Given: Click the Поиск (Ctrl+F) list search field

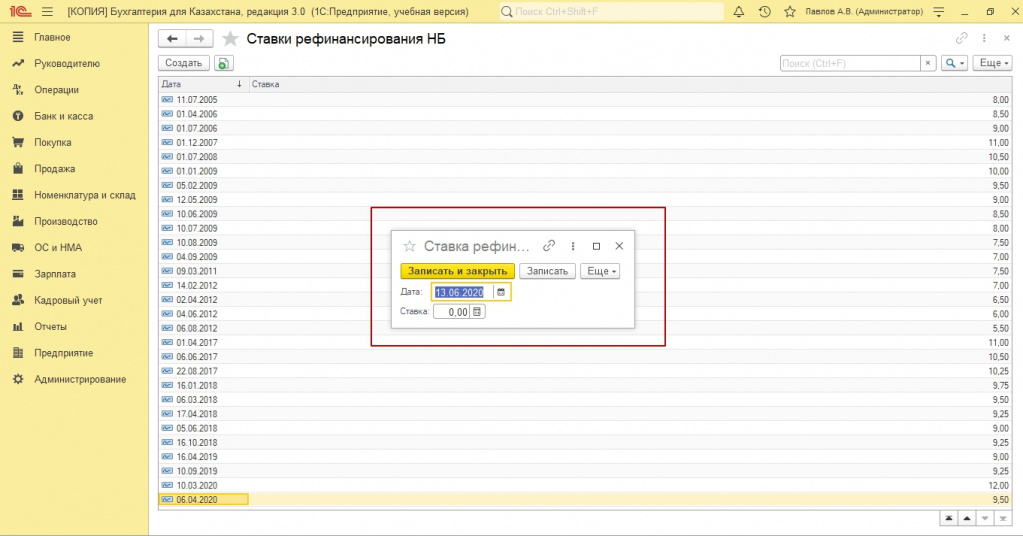Looking at the screenshot, I should point(850,63).
